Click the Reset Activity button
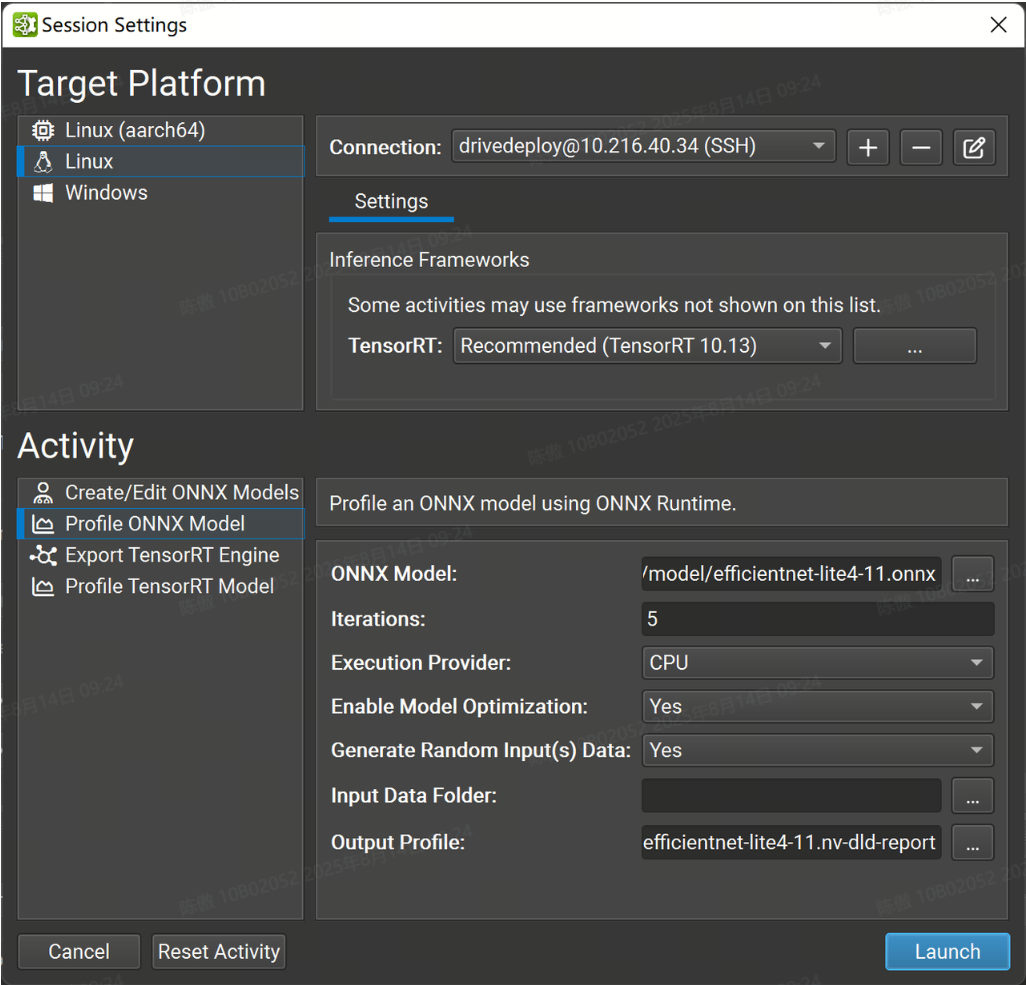Screen dimensions: 1026x985 pyautogui.click(x=219, y=952)
